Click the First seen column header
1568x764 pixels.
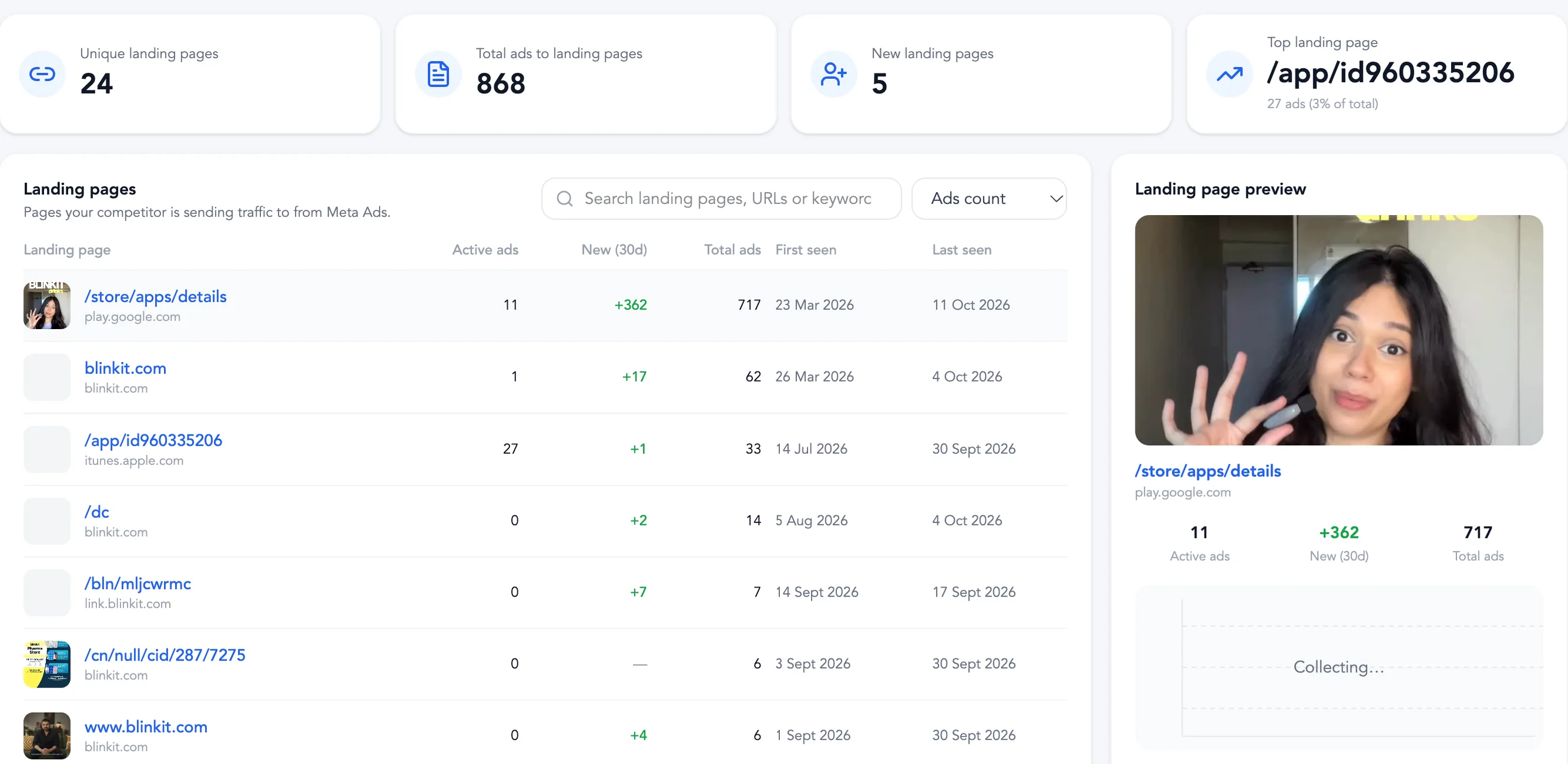[806, 250]
